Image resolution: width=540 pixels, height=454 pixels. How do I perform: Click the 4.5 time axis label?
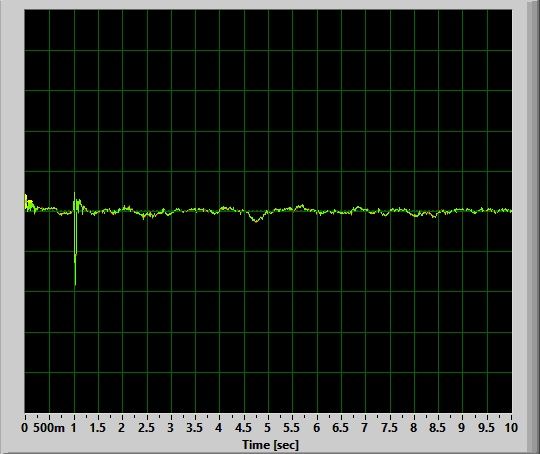[243, 428]
